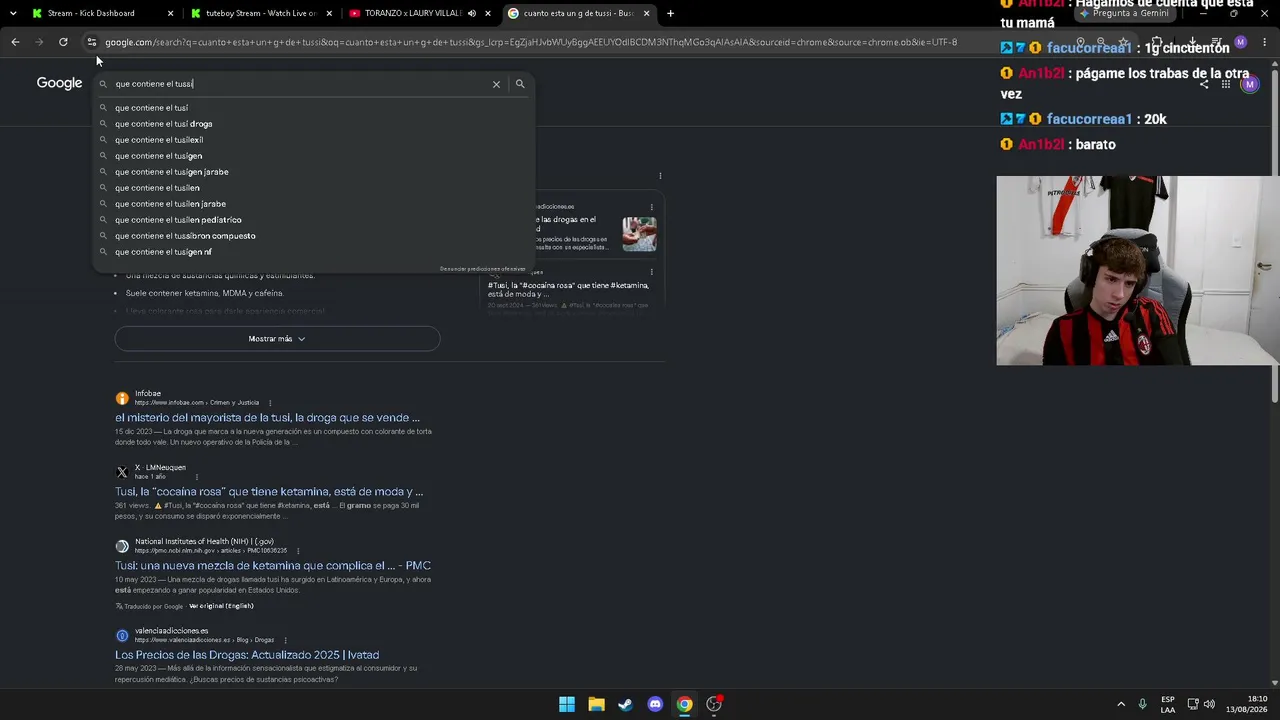Choose suggestion 'que contiene el tusigen nf'
The height and width of the screenshot is (720, 1280).
(x=314, y=252)
